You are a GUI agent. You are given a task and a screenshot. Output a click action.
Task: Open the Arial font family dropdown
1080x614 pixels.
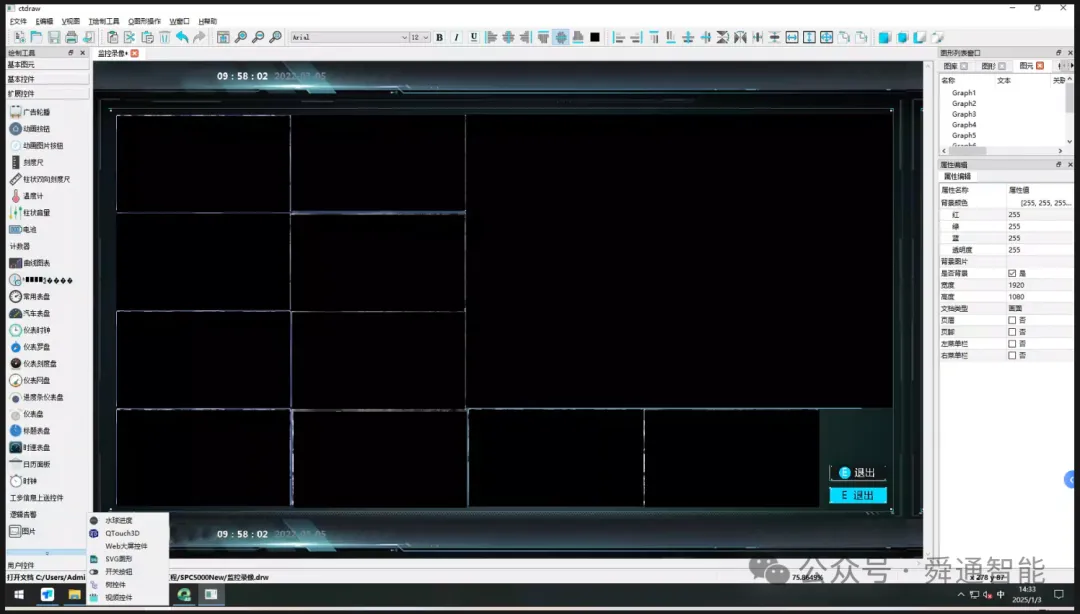coord(349,37)
